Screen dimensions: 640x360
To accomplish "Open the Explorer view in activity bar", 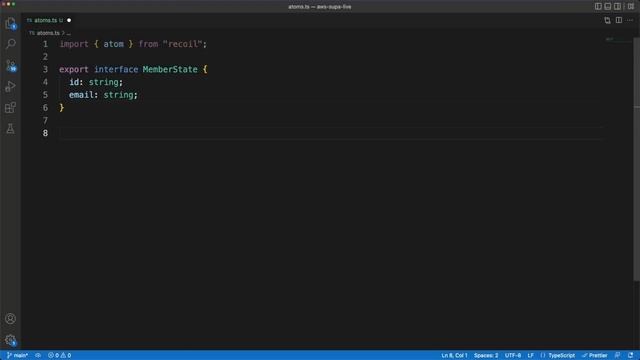I will pos(11,23).
